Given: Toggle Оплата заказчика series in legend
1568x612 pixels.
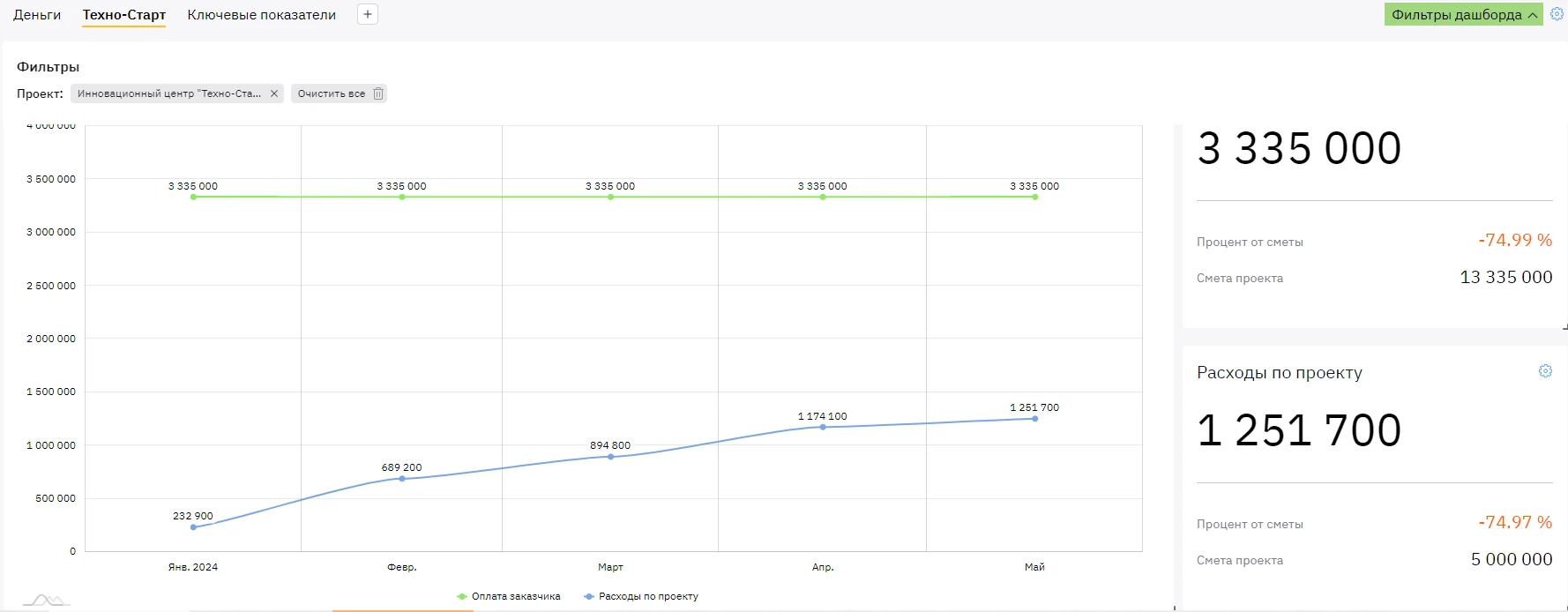Looking at the screenshot, I should pyautogui.click(x=509, y=597).
